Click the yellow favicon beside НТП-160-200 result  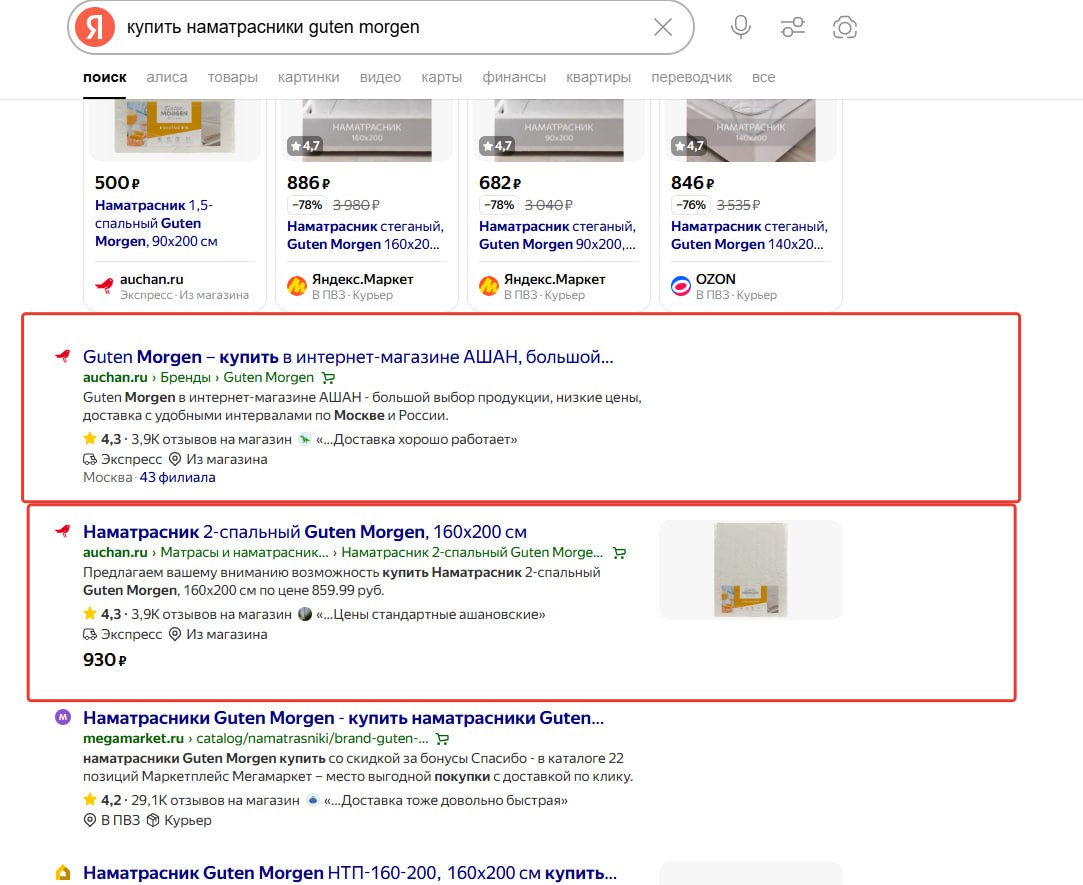coord(63,873)
